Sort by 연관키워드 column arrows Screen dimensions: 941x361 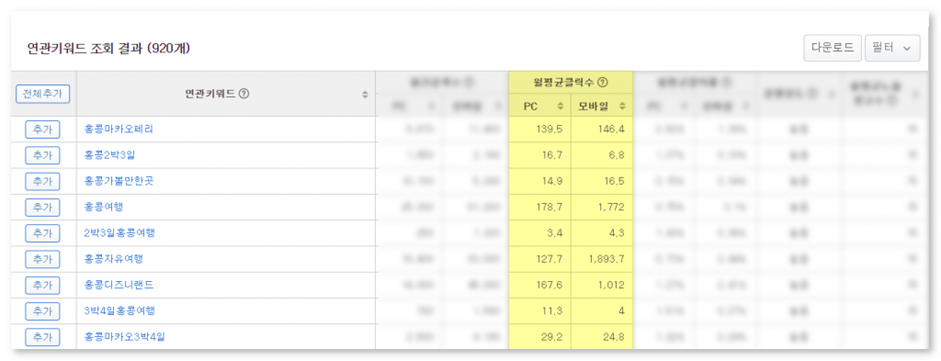coord(365,94)
